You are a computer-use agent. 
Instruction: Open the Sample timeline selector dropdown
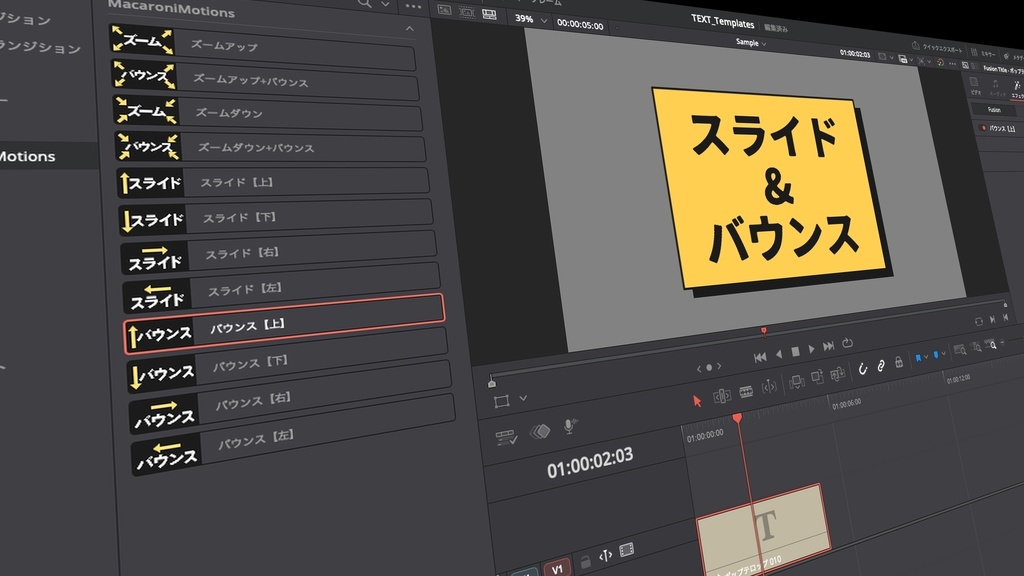click(x=748, y=43)
